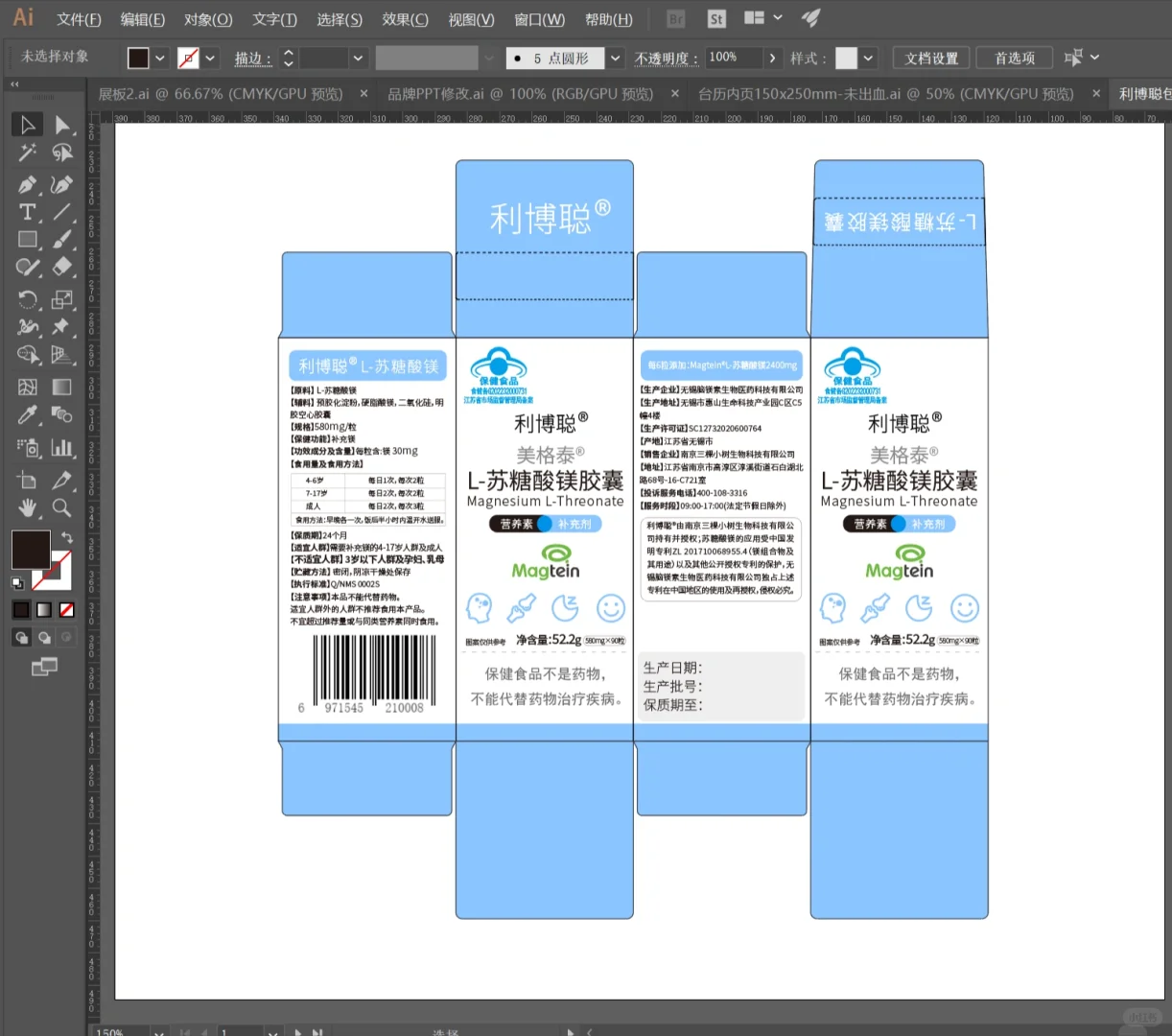This screenshot has height=1036, width=1172.
Task: Open the 文件(F) menu
Action: click(79, 19)
